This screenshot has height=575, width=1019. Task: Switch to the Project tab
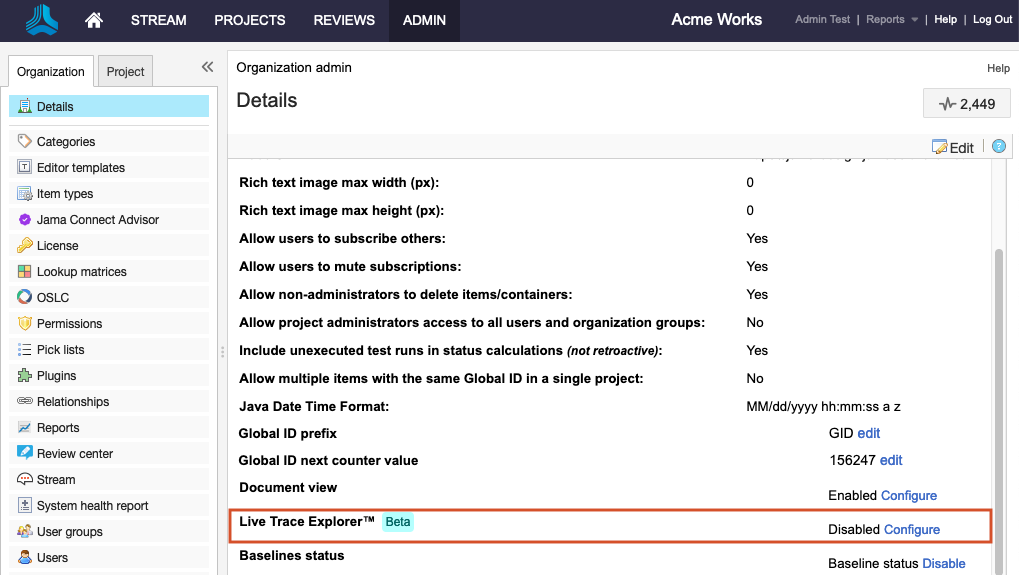tap(125, 71)
